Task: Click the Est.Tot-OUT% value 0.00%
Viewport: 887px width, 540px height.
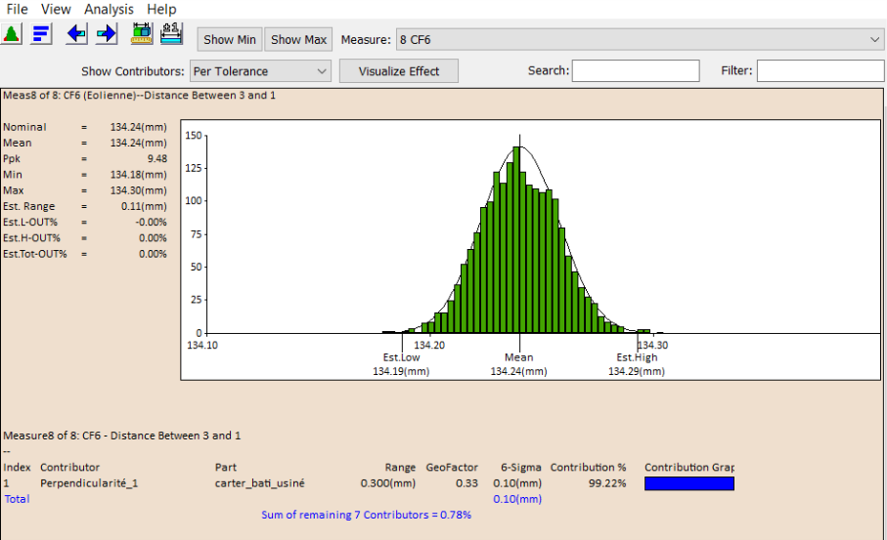Action: (153, 254)
